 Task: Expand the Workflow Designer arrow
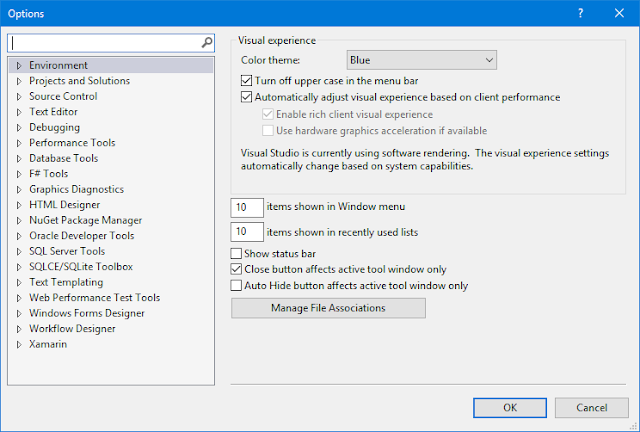point(19,329)
